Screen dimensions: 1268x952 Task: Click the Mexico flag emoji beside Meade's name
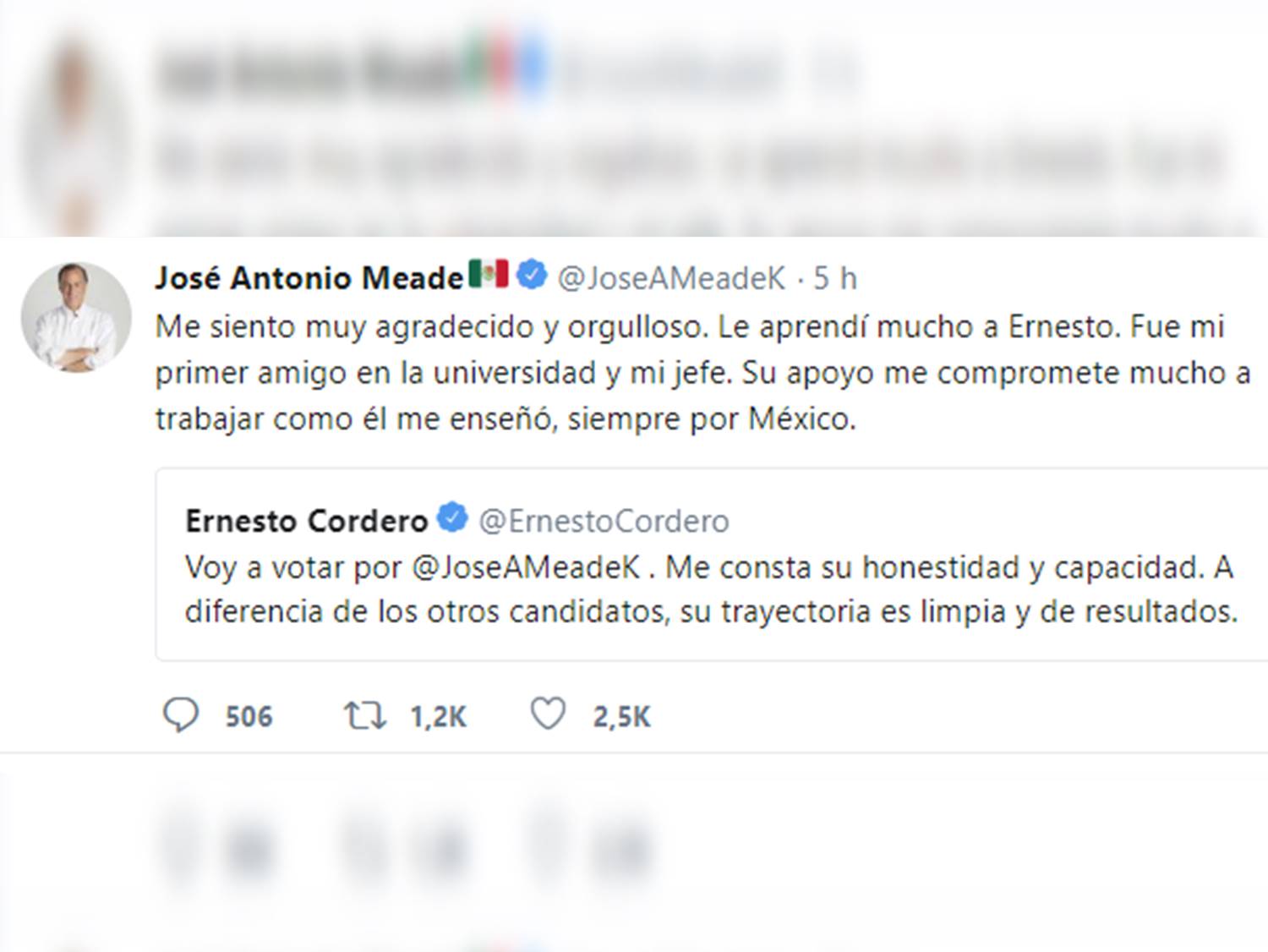[489, 274]
